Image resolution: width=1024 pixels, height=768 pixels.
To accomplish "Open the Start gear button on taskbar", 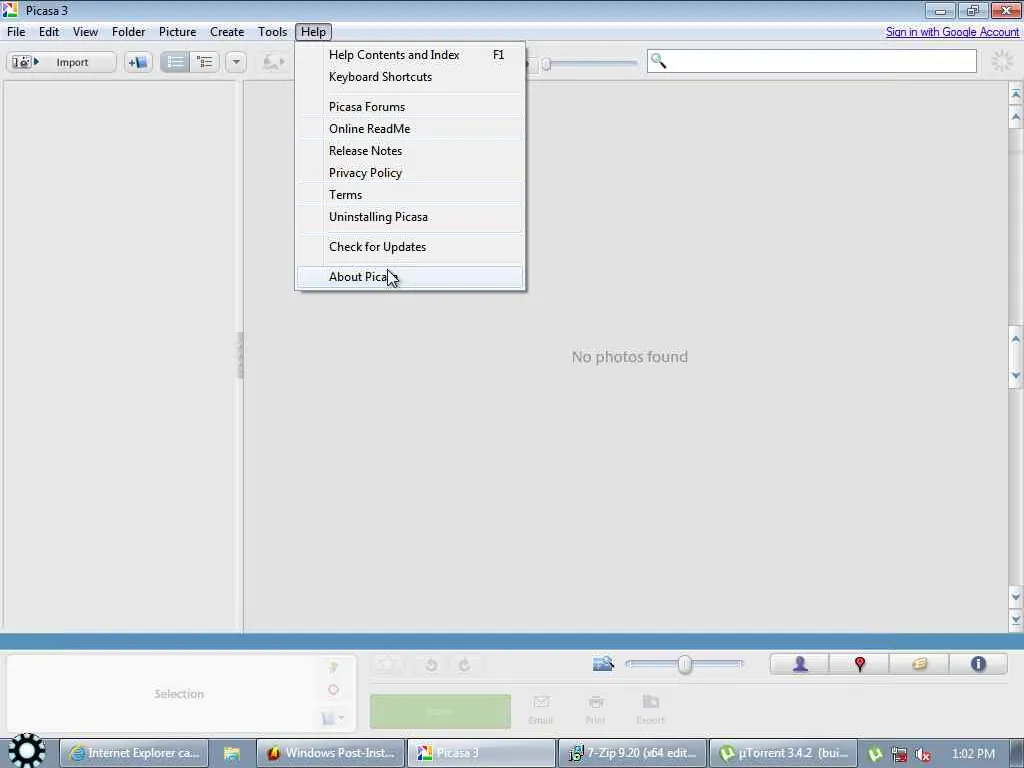I will [x=26, y=751].
